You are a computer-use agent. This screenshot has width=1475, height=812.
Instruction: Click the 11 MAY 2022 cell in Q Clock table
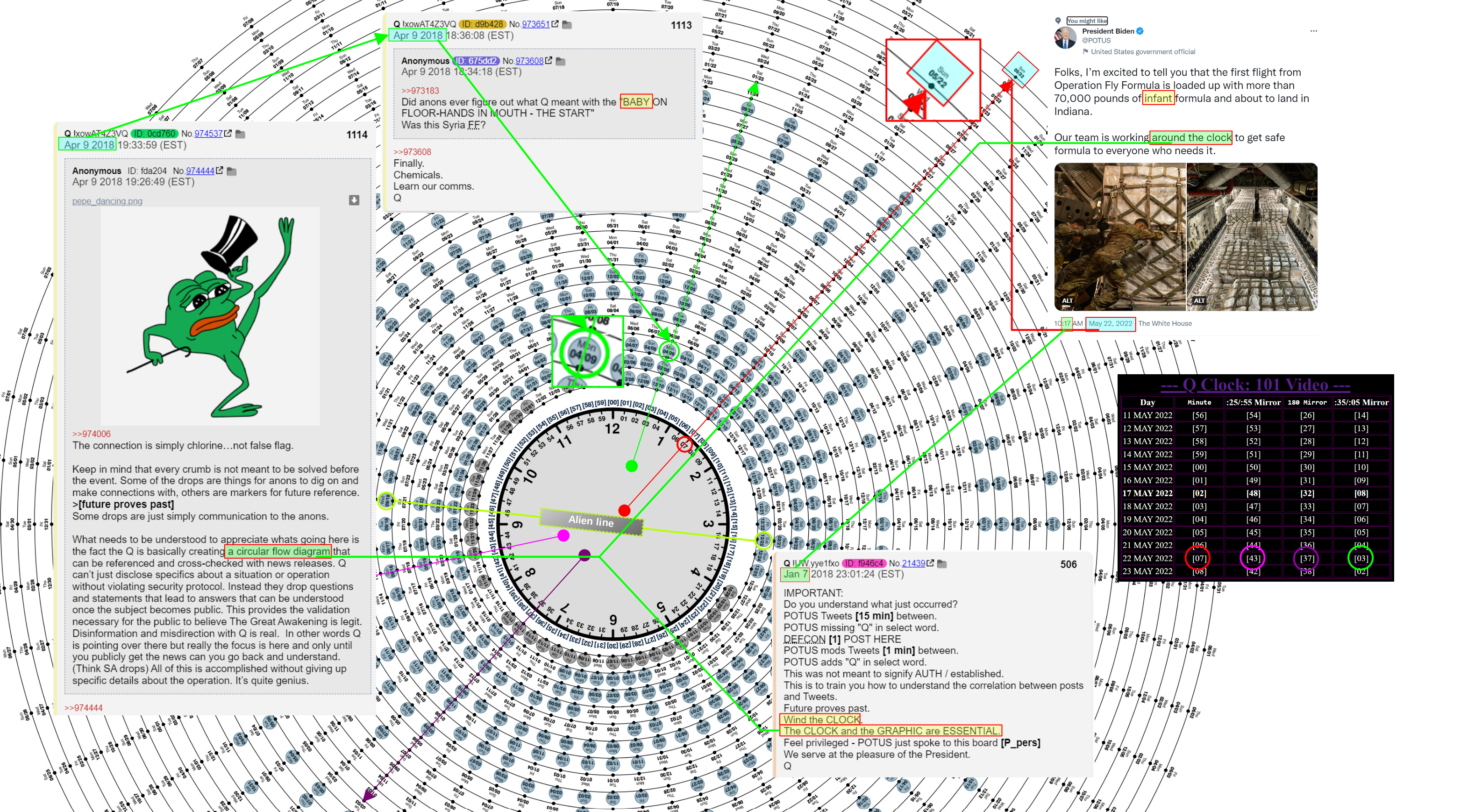point(1147,415)
